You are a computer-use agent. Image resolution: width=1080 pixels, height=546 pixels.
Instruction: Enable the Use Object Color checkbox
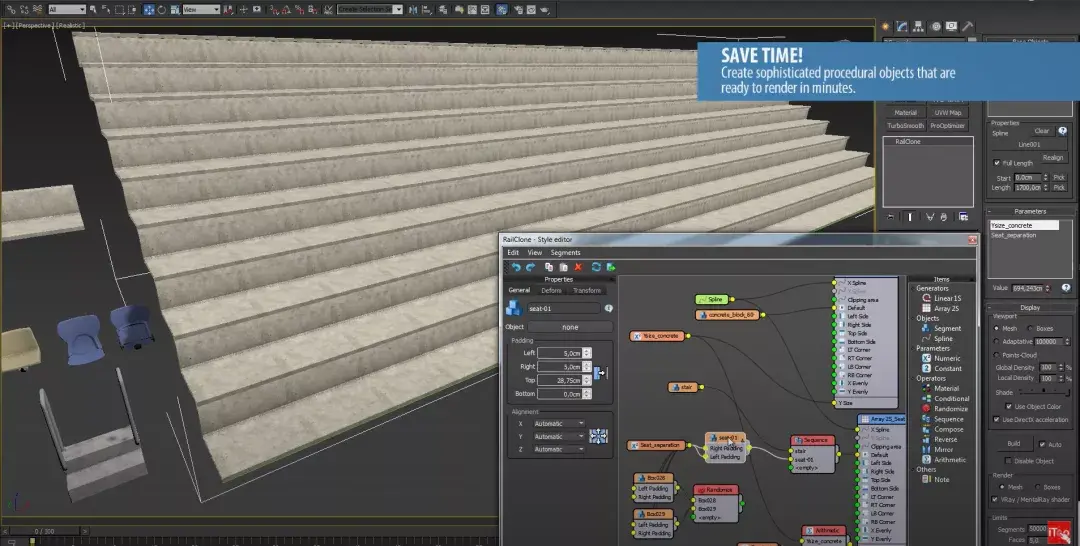[1007, 406]
